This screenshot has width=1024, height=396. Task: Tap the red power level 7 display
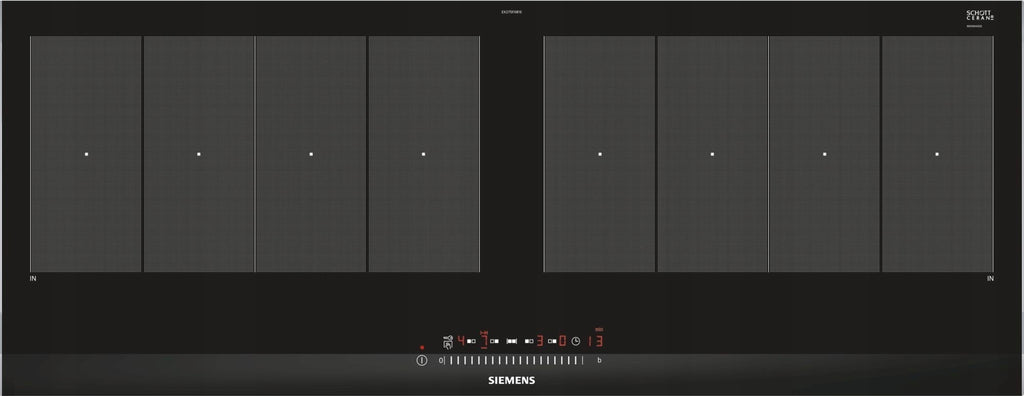click(484, 341)
